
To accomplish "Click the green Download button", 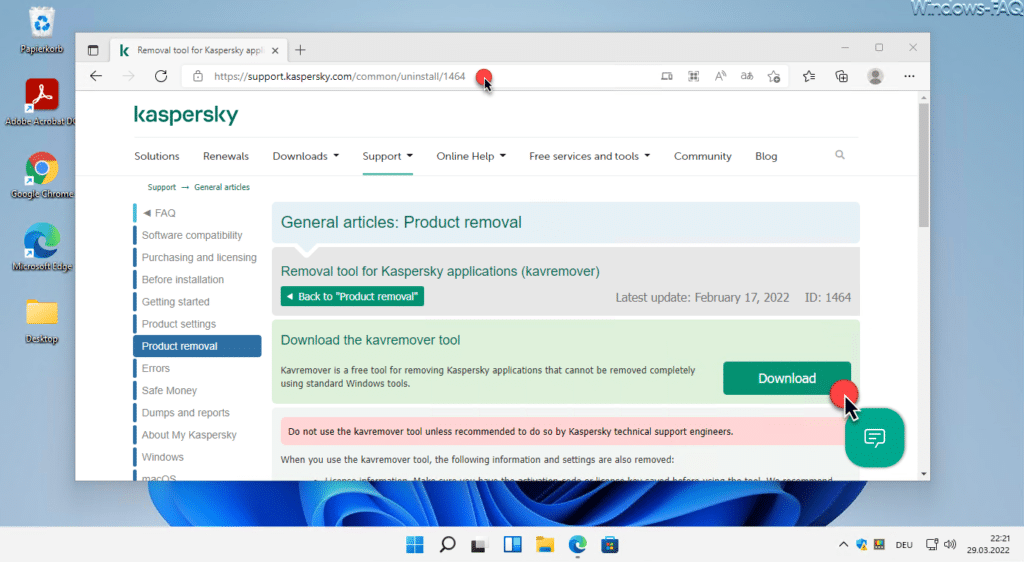I will pyautogui.click(x=786, y=378).
